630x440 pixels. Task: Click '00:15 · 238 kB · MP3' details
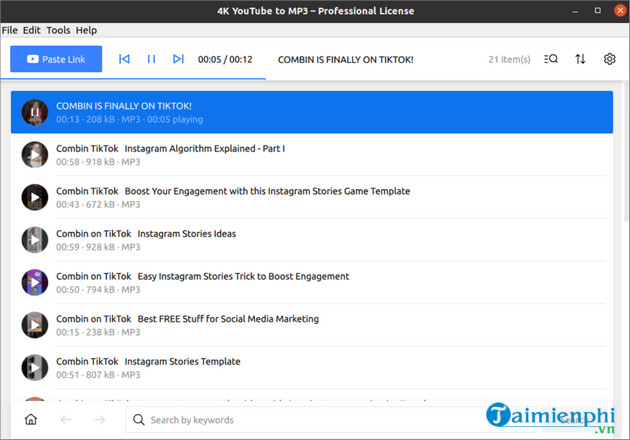pyautogui.click(x=98, y=332)
